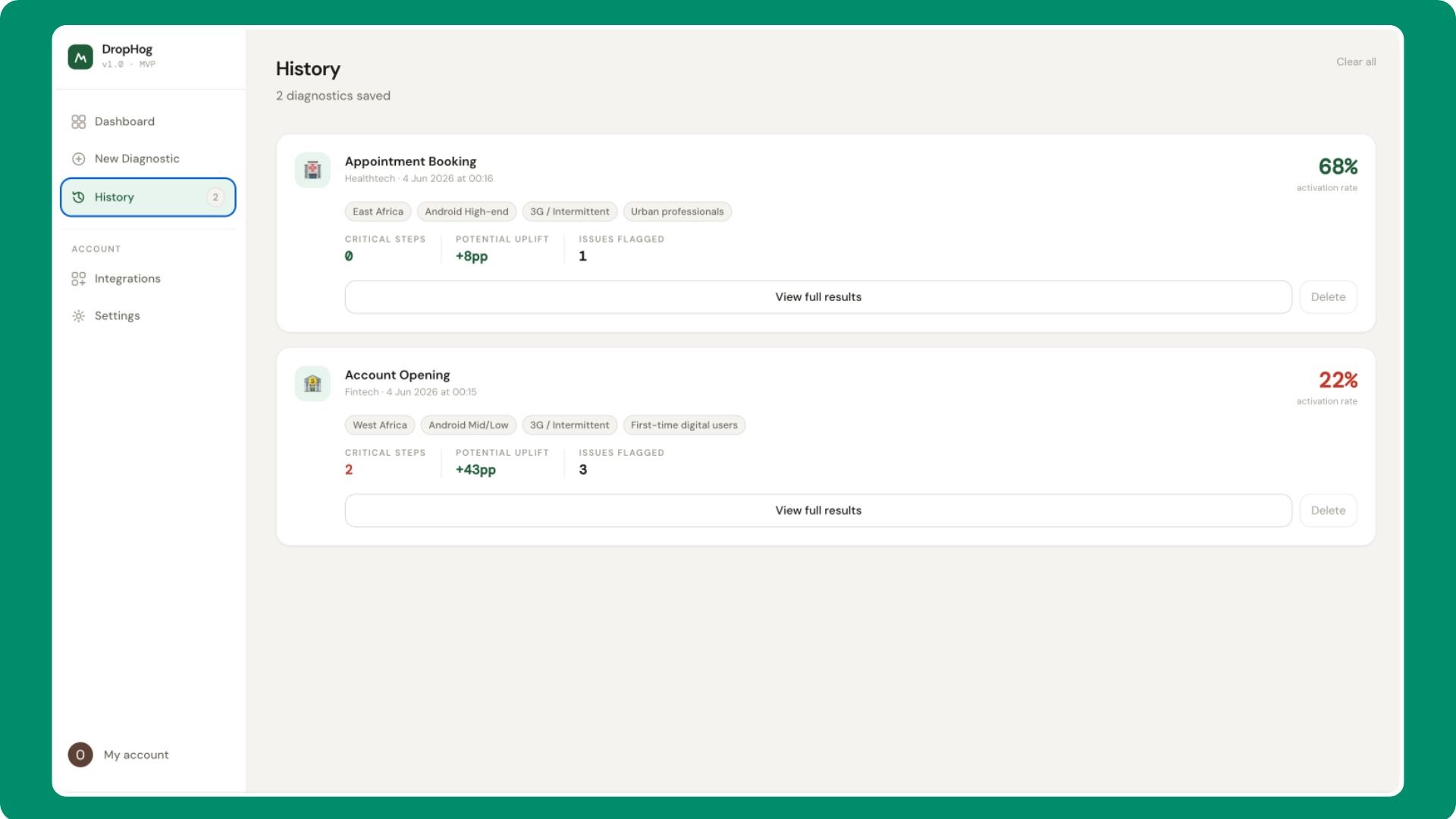Delete the Account Opening diagnostic
The width and height of the screenshot is (1456, 819).
[x=1328, y=511]
